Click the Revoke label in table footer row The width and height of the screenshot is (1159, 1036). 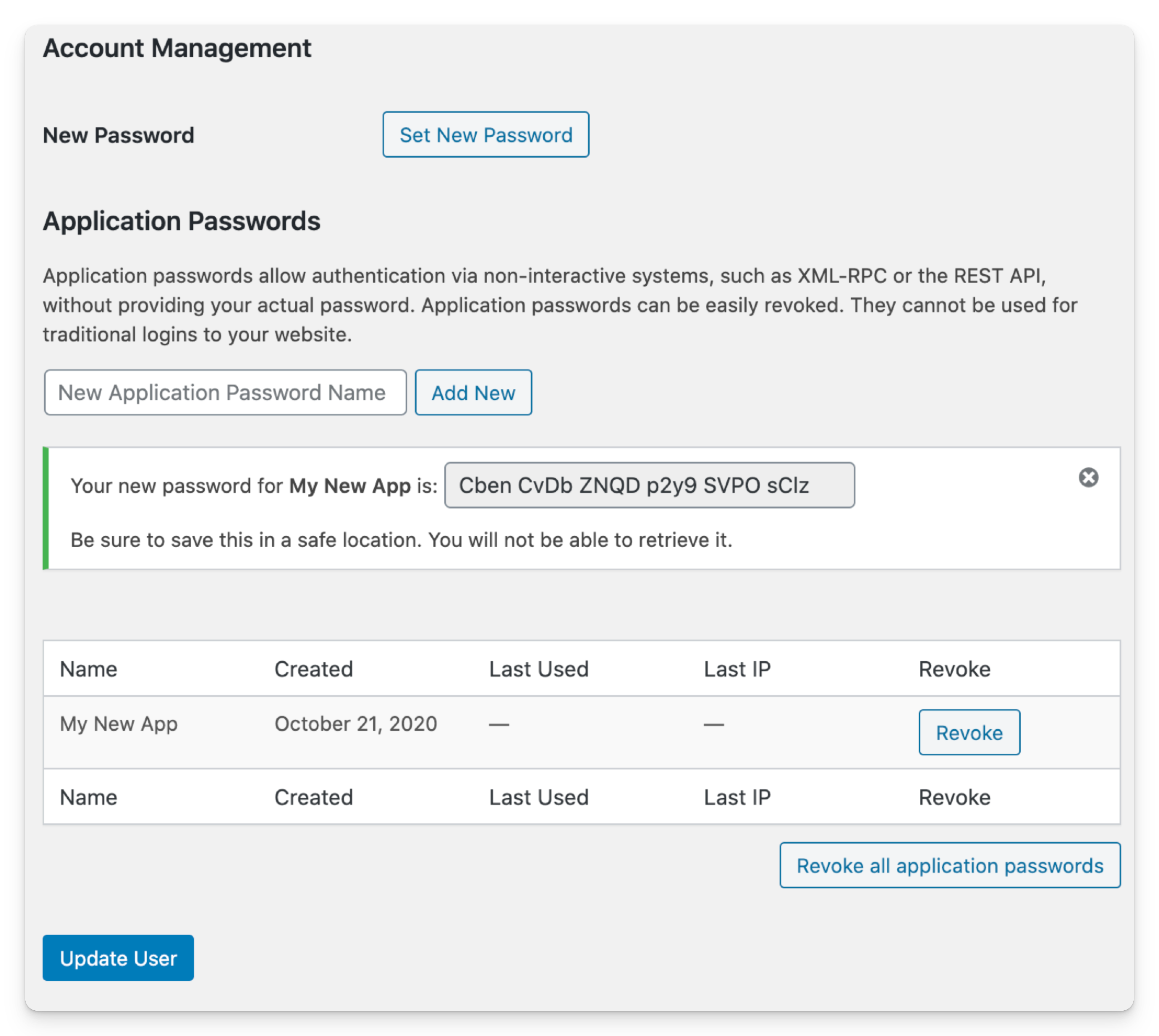tap(955, 797)
